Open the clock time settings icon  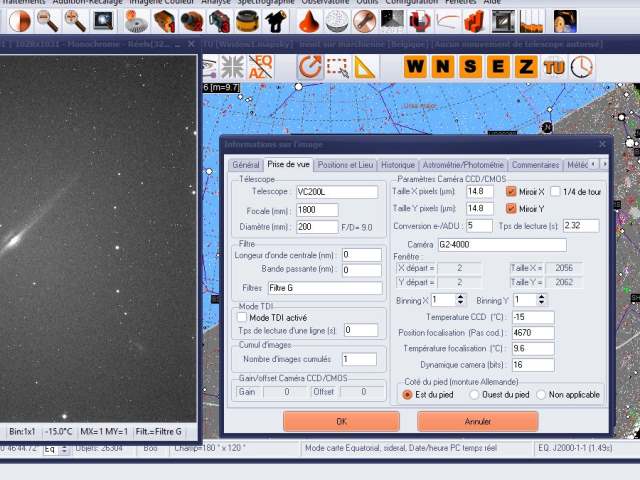tap(581, 67)
